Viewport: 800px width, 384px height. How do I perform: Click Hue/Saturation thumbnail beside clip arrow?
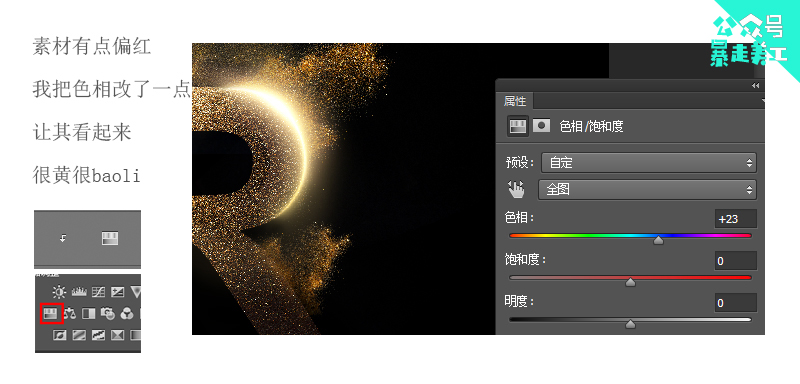110,238
